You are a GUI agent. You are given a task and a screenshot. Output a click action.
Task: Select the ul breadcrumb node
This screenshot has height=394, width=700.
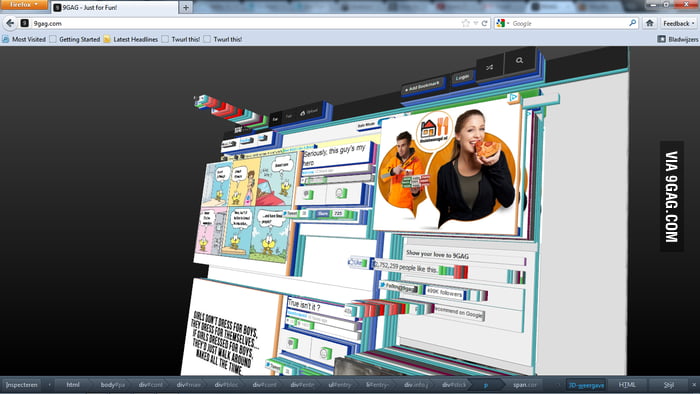(339, 385)
